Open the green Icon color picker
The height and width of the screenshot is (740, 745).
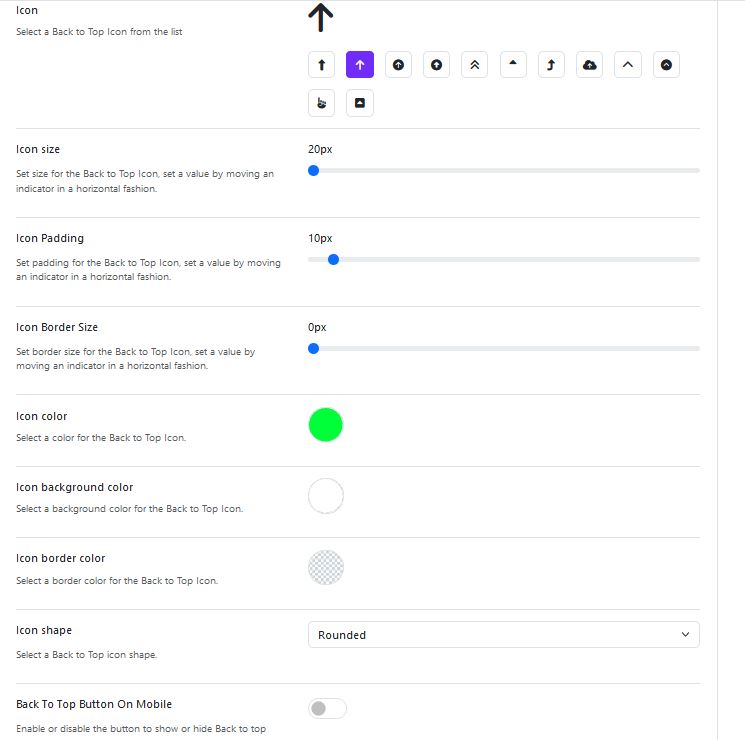point(325,425)
